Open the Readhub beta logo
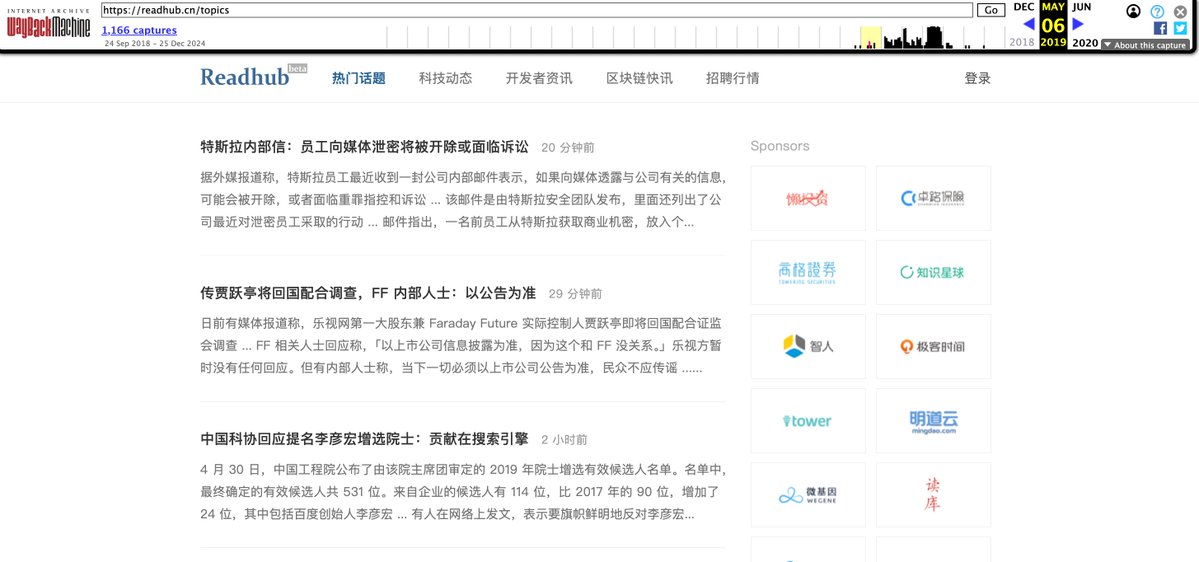 coord(253,76)
